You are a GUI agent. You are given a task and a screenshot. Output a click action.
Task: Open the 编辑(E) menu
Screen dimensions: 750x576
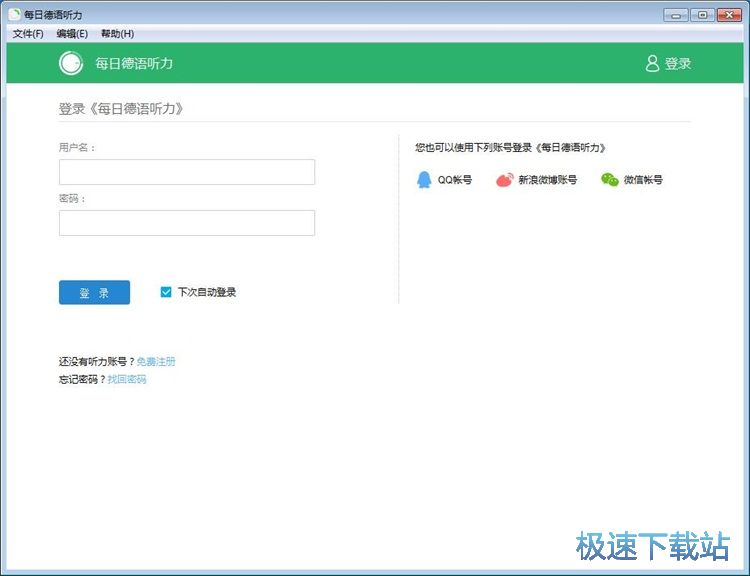point(72,34)
